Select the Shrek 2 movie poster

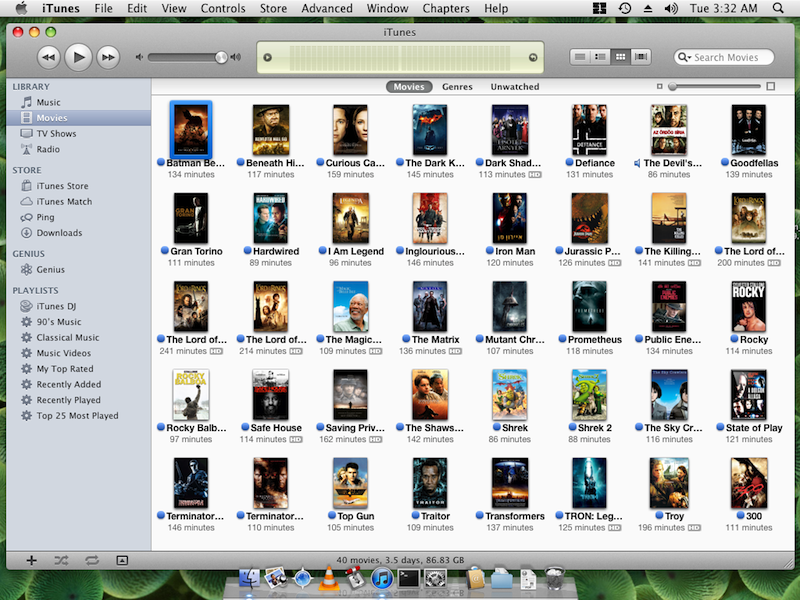coord(589,394)
